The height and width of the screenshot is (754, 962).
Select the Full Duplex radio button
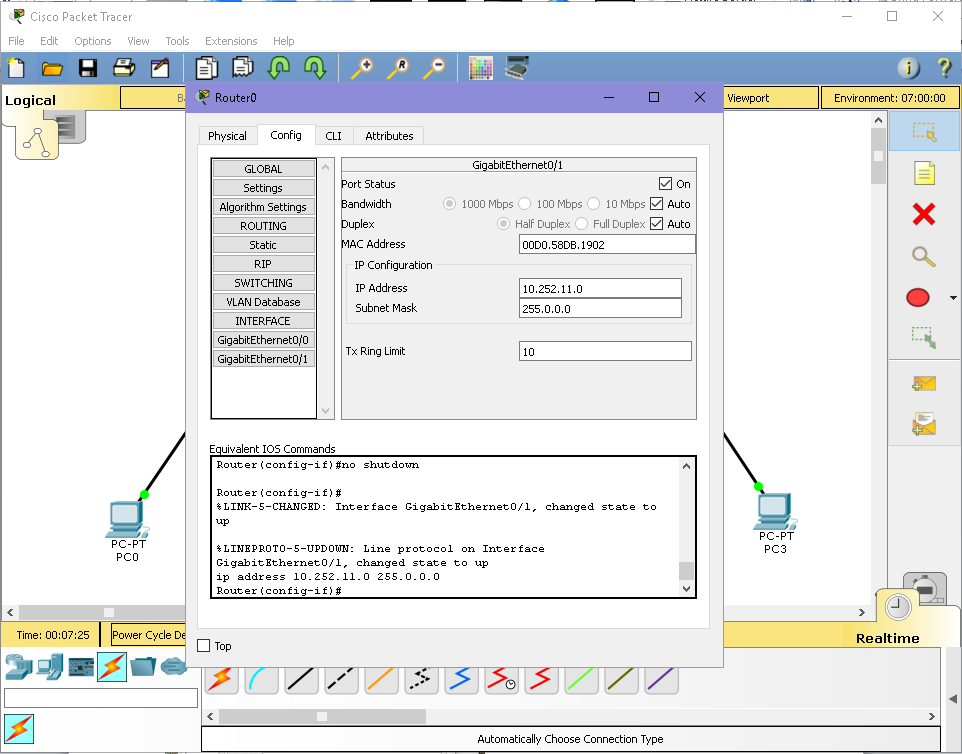point(582,224)
